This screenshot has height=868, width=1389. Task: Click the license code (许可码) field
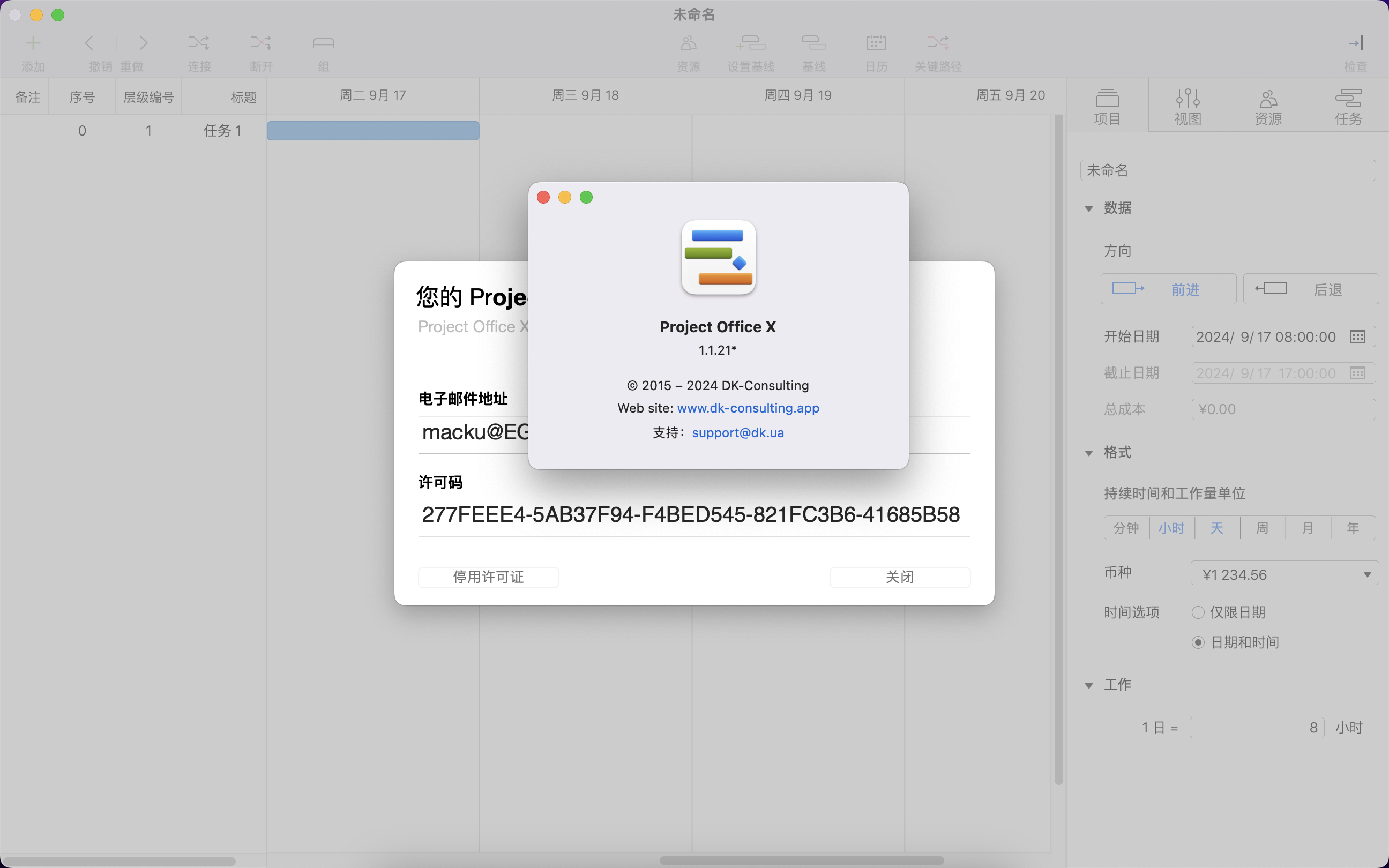[694, 517]
